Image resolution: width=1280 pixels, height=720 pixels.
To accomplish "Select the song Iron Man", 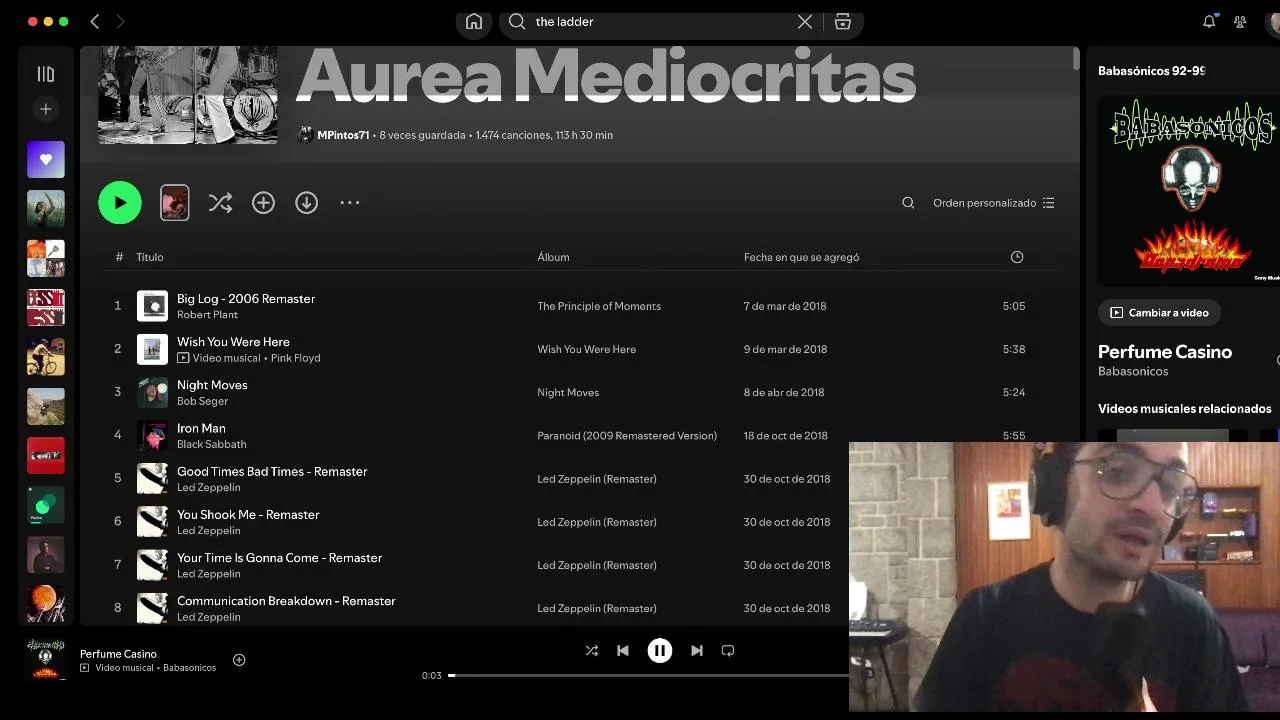I will 201,428.
